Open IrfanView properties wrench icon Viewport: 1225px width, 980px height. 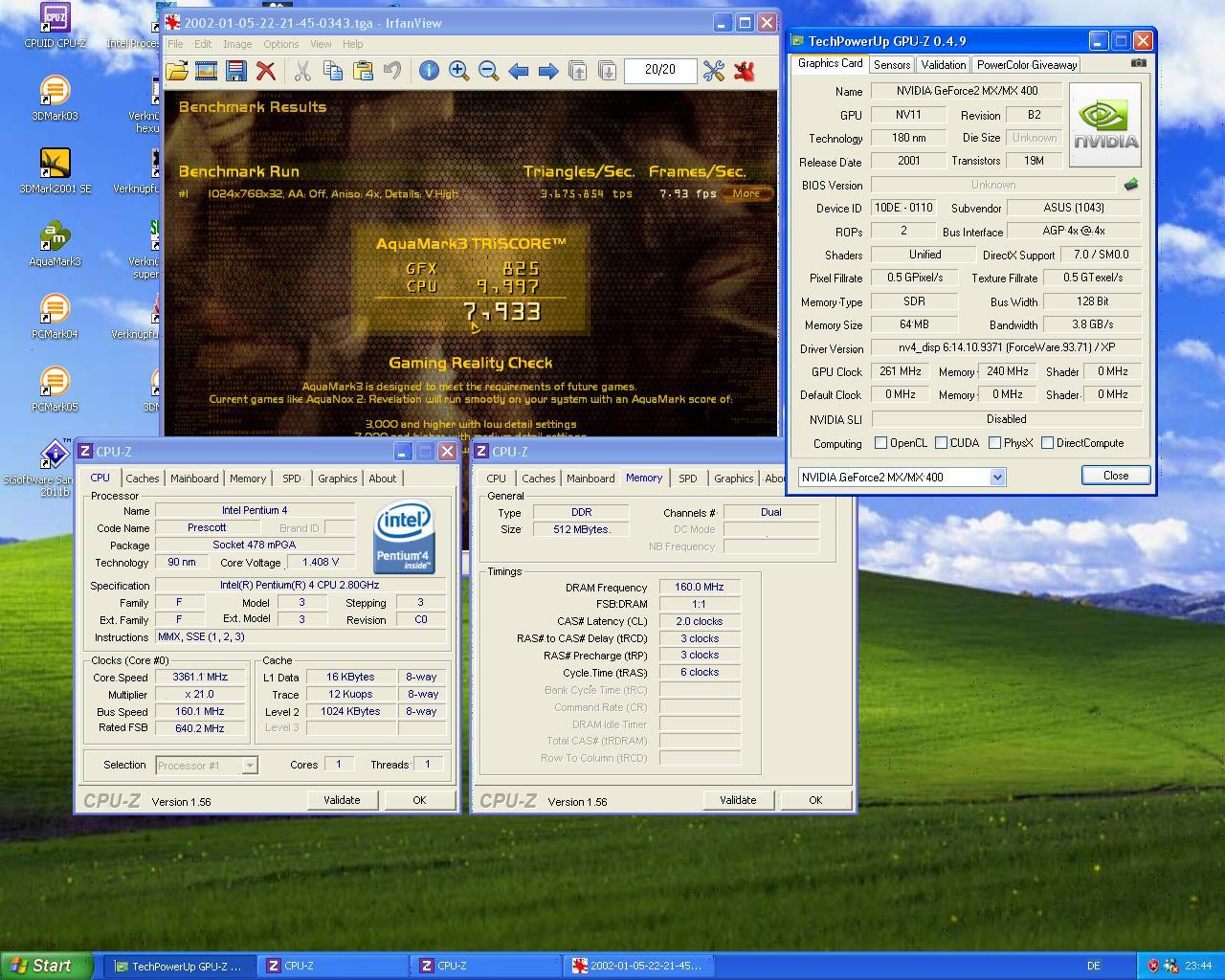[714, 70]
